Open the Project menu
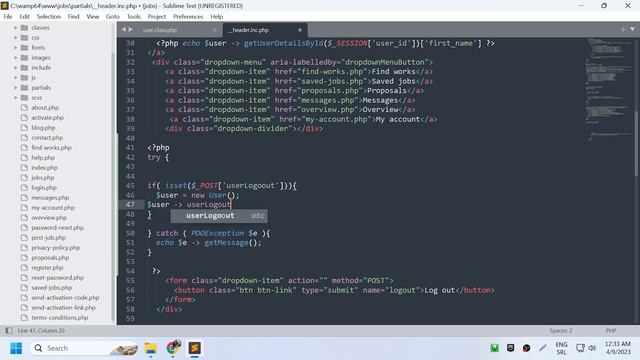Viewport: 640px width, 360px height. pyautogui.click(x=157, y=17)
